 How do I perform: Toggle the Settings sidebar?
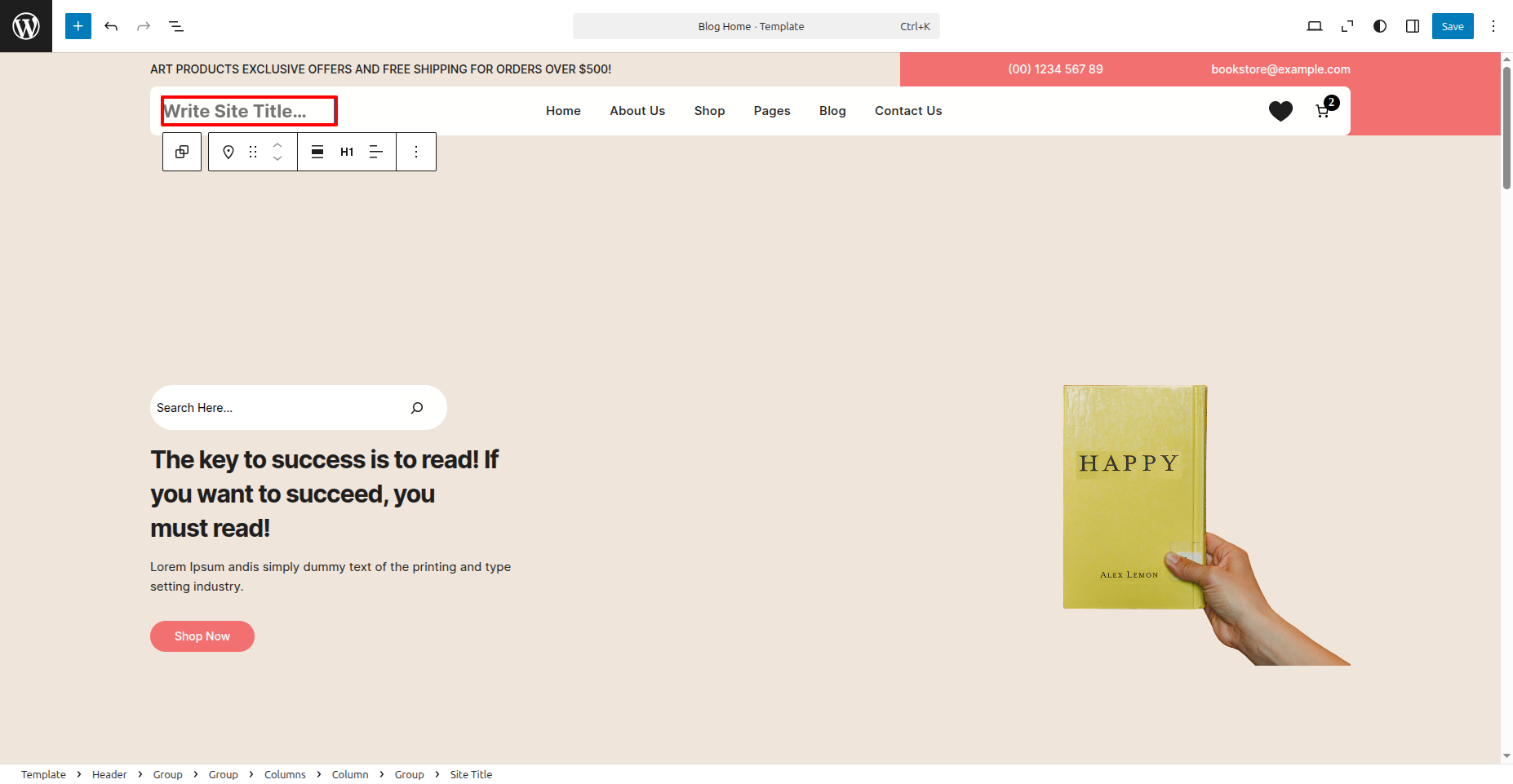coord(1413,26)
